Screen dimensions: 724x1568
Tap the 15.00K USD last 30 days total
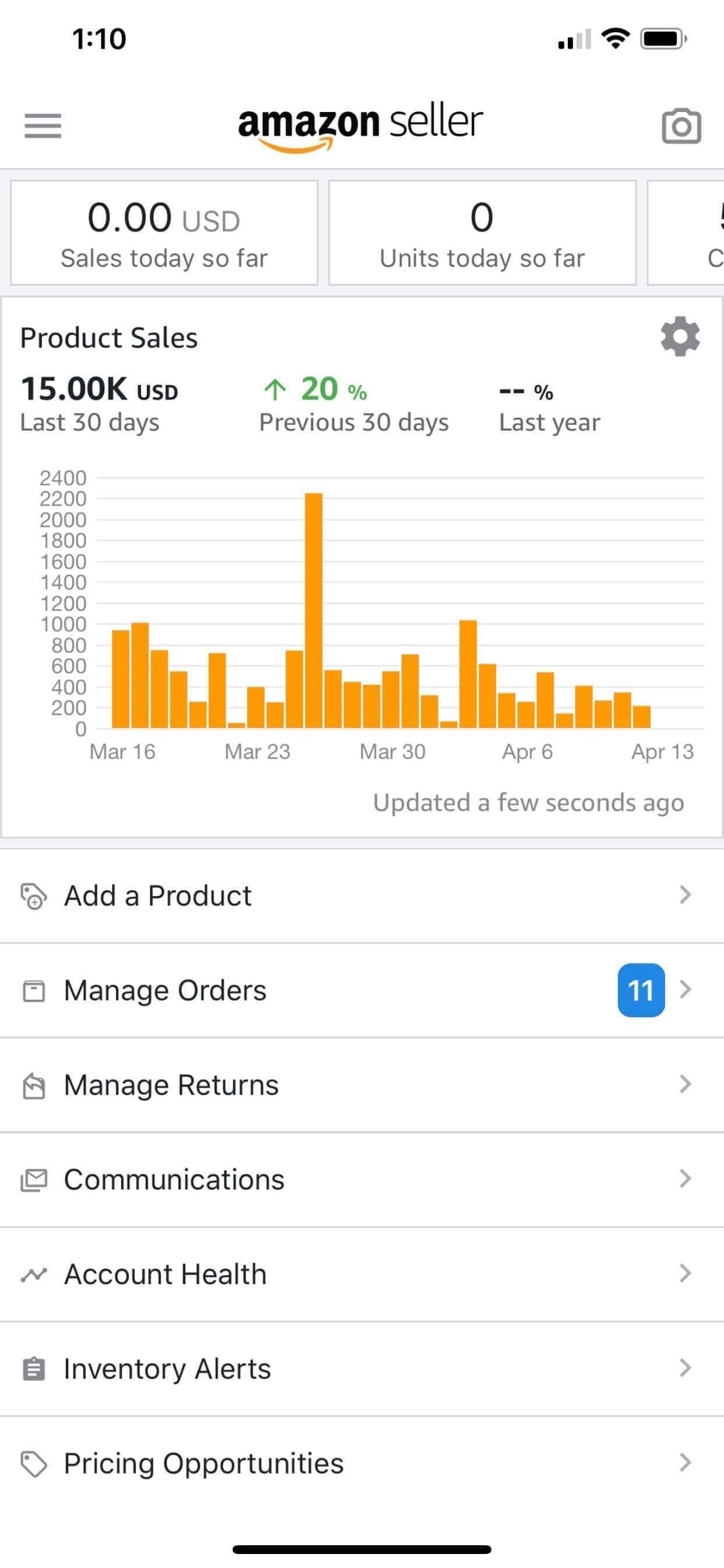pyautogui.click(x=99, y=390)
